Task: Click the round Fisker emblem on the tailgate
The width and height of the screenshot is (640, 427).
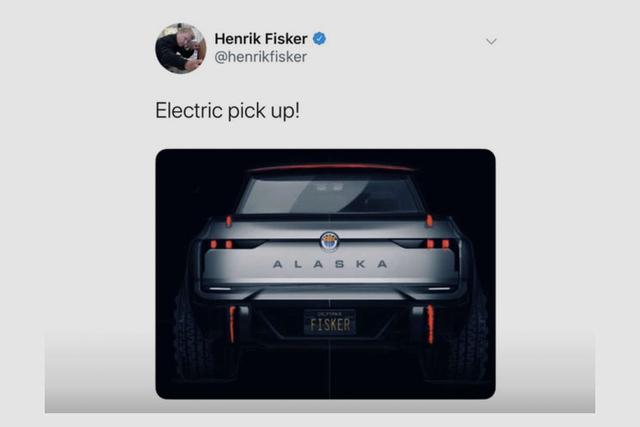Action: coord(329,241)
